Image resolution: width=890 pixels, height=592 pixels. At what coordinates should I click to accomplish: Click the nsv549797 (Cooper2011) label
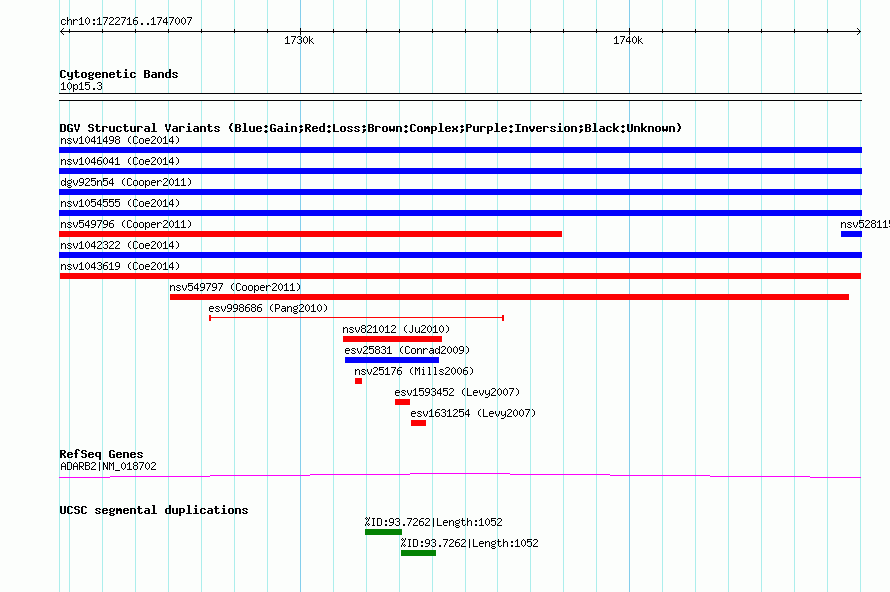click(x=235, y=287)
